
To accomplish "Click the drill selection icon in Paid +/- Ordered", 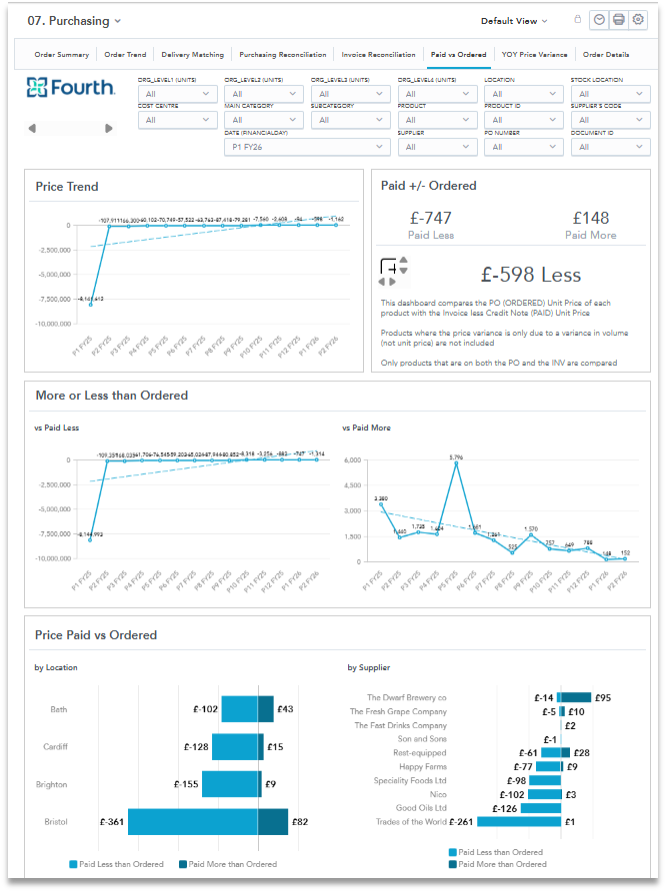I will (x=388, y=266).
